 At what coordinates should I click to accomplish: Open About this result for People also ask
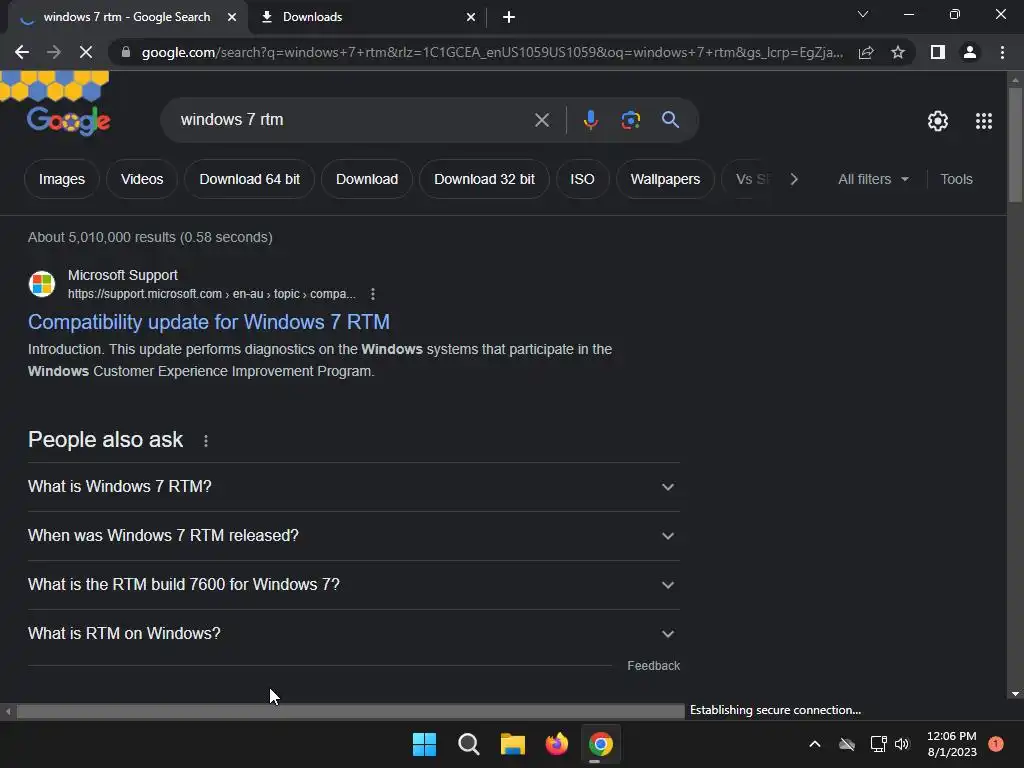[206, 441]
